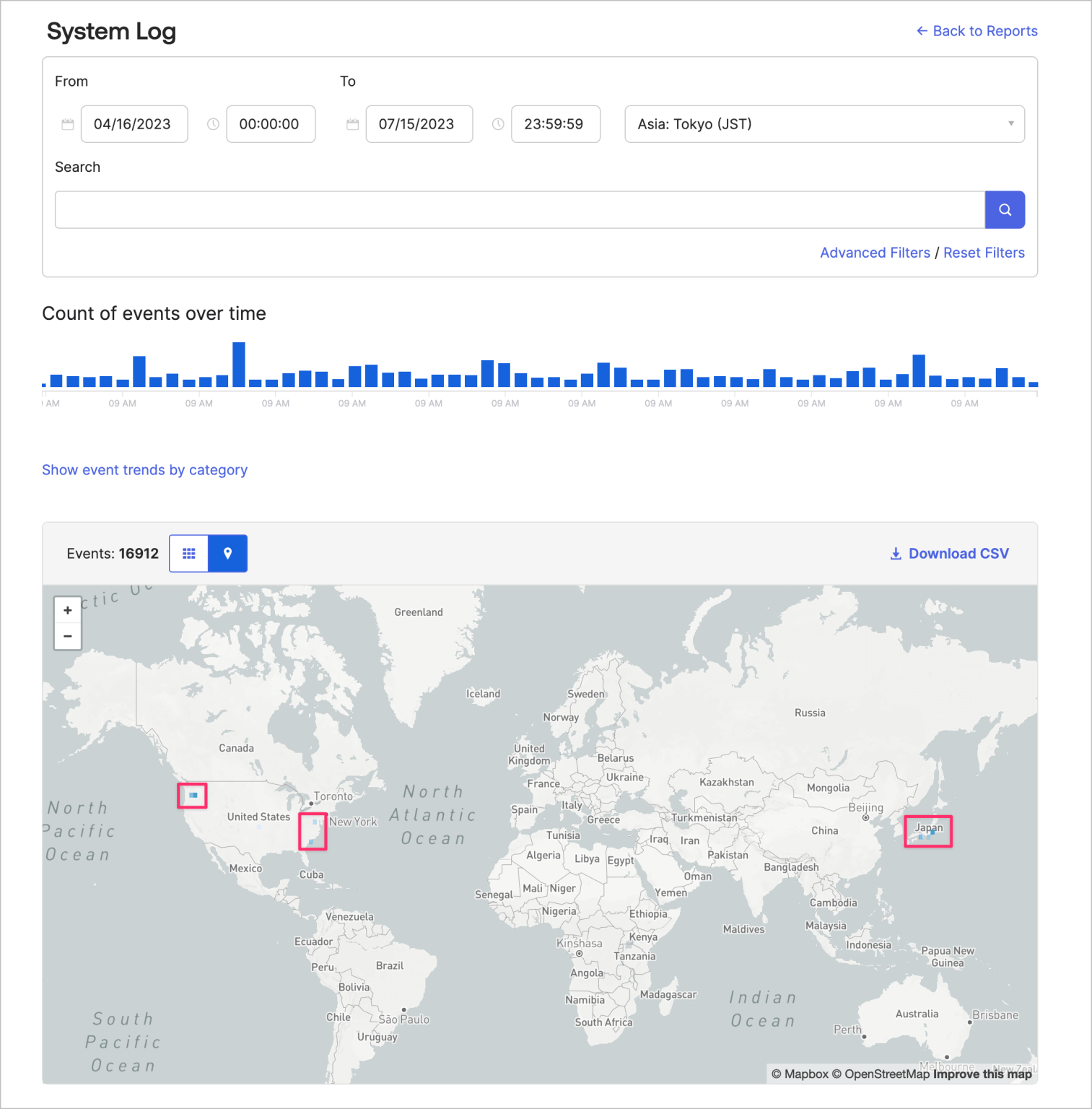Show event trends by category
Screen dimensions: 1092x1109
pyautogui.click(x=144, y=469)
